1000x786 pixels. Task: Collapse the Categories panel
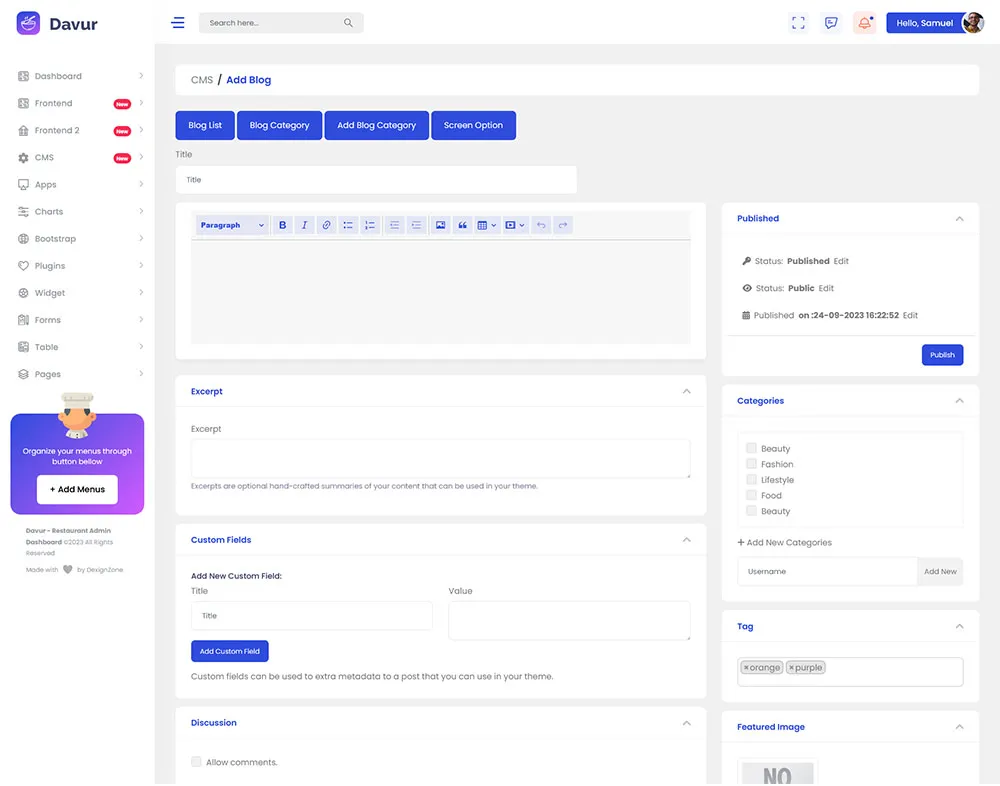[959, 401]
